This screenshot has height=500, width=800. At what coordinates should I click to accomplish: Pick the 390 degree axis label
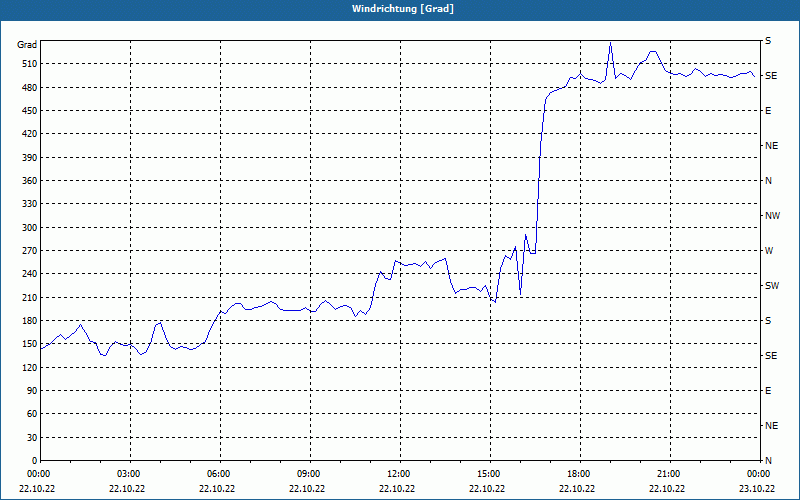(30, 157)
